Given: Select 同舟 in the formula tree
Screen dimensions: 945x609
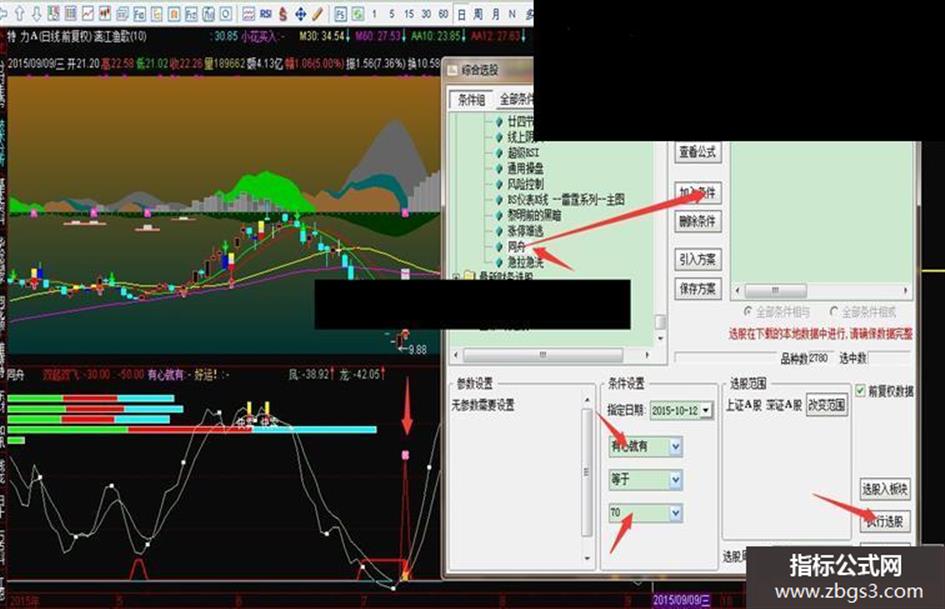Looking at the screenshot, I should coord(516,247).
